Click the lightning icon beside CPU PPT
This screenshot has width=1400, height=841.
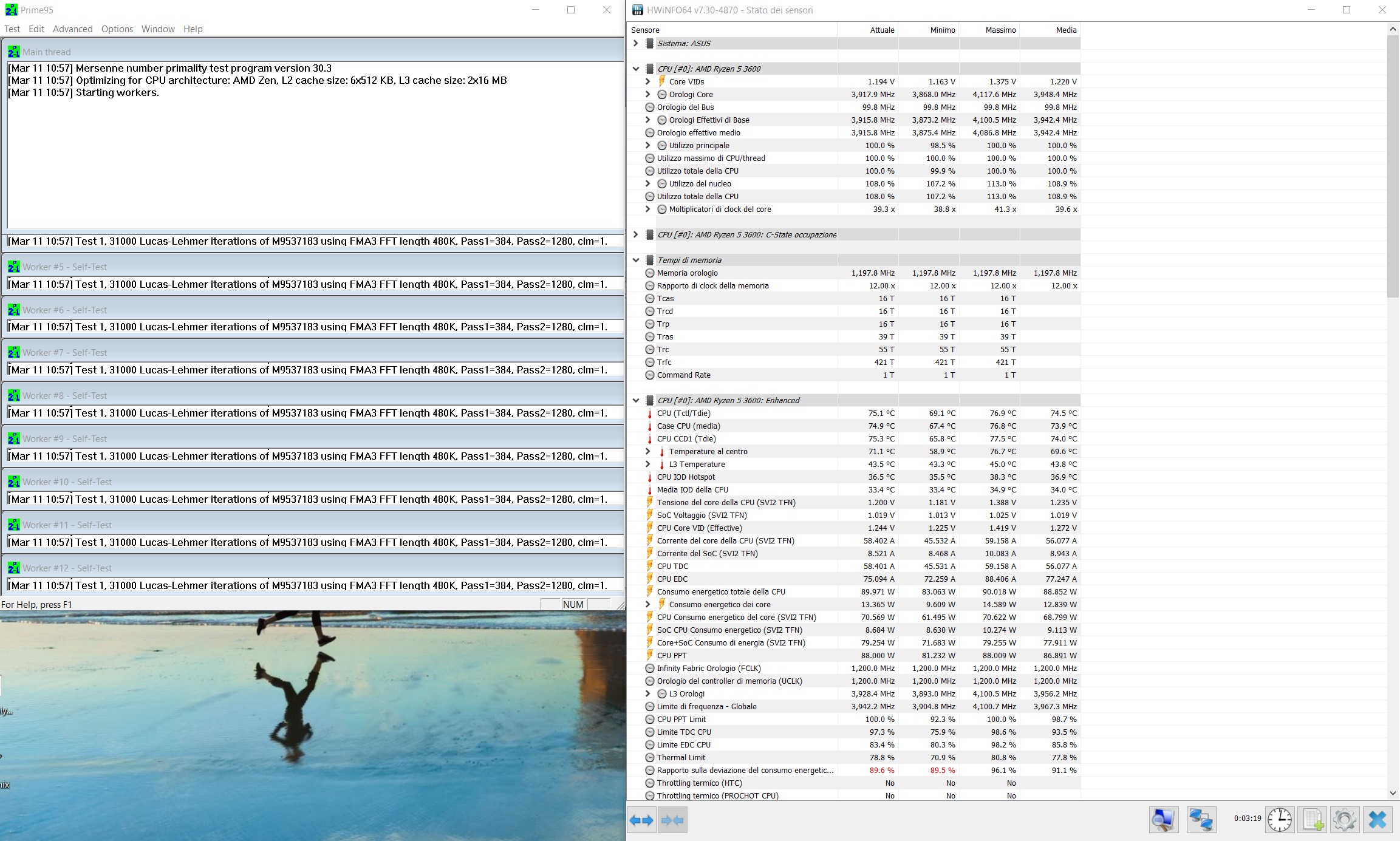(x=650, y=656)
